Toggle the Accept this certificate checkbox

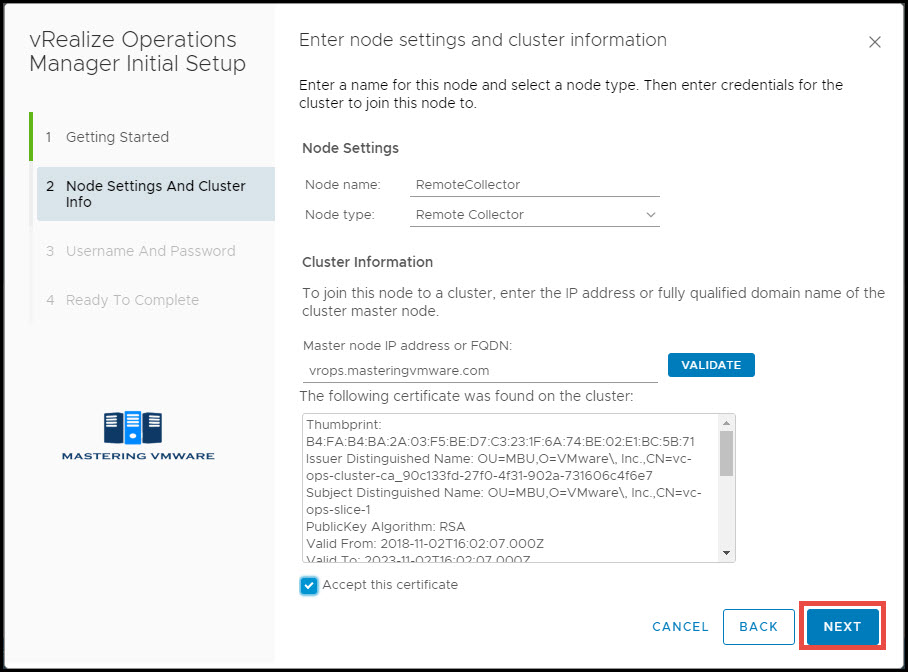[309, 585]
